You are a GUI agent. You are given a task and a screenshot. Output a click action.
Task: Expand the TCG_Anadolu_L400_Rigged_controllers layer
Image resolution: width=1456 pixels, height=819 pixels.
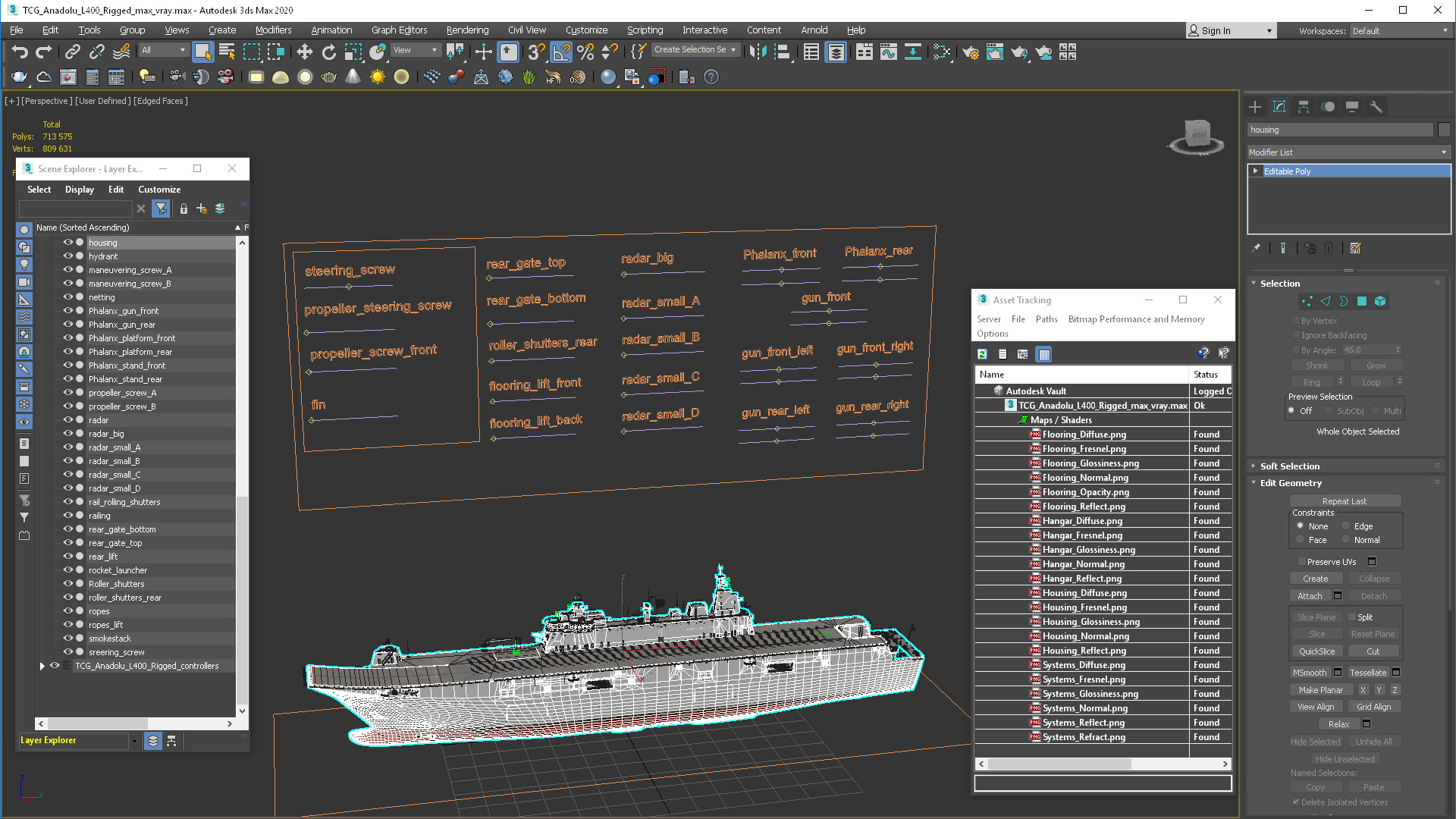(x=42, y=666)
